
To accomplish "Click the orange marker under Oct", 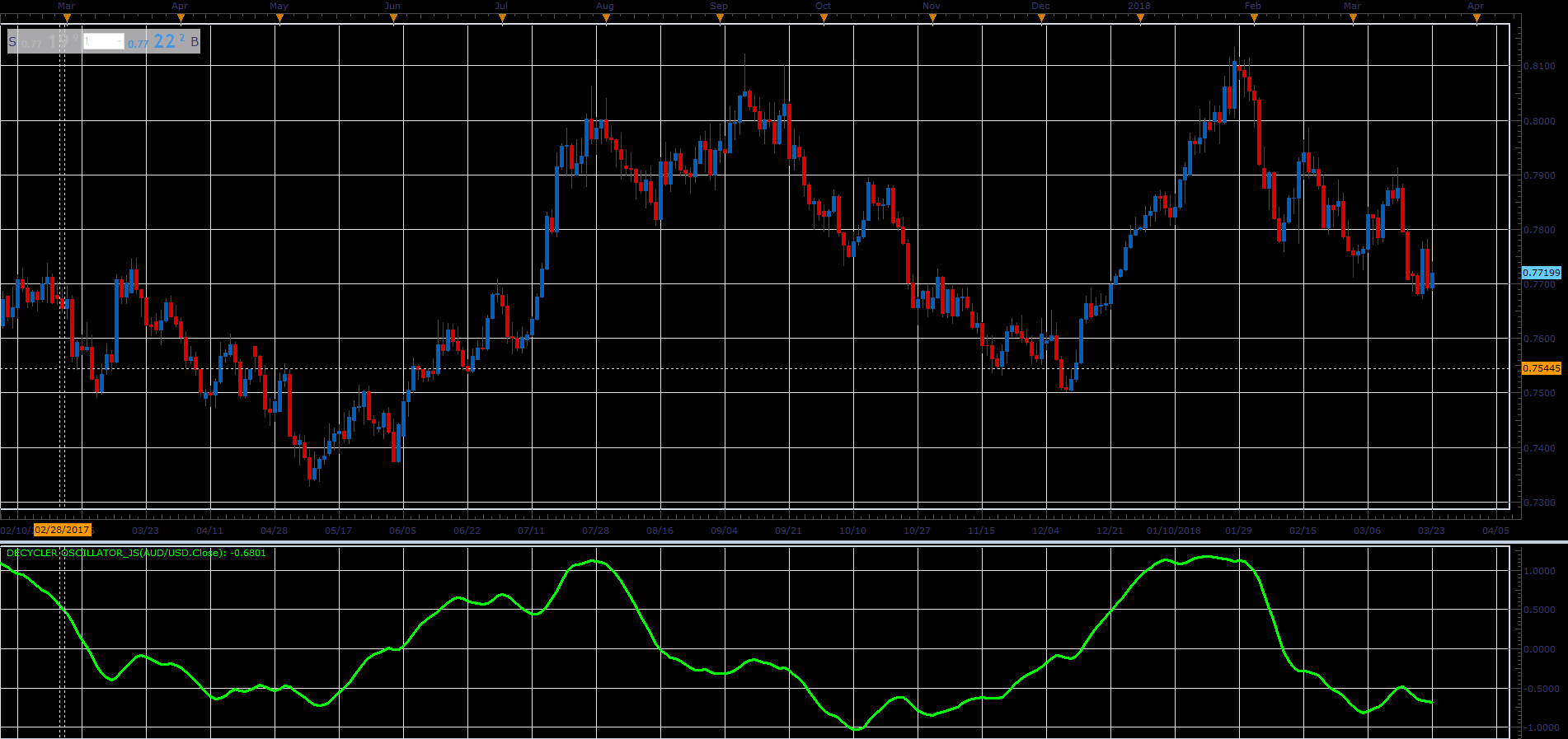I will (824, 18).
